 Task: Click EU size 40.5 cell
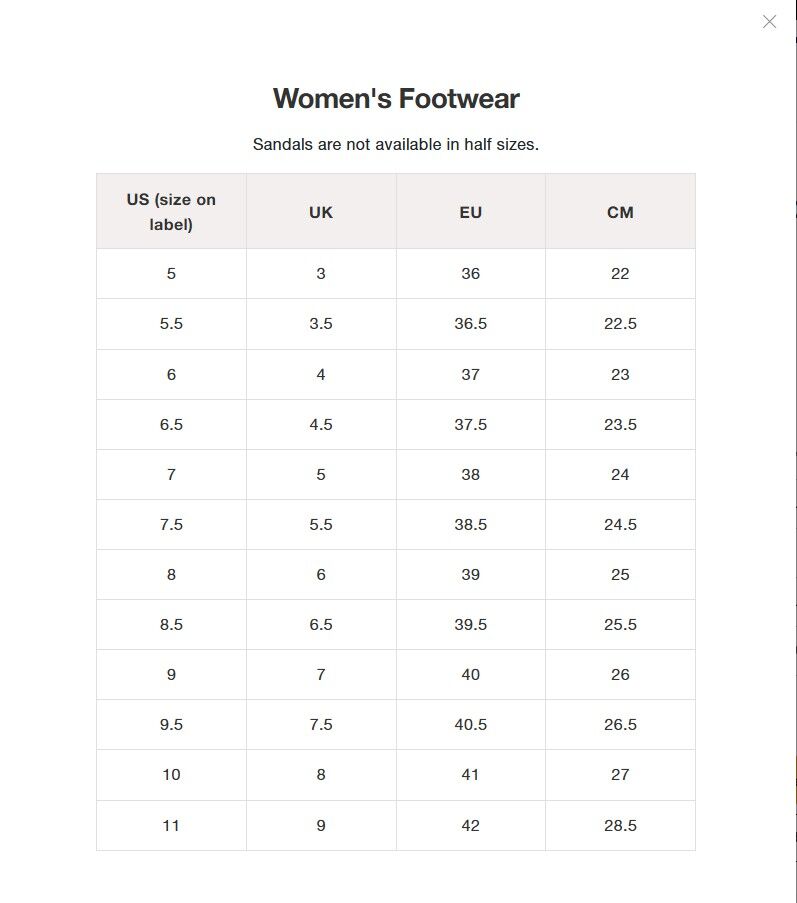[471, 724]
